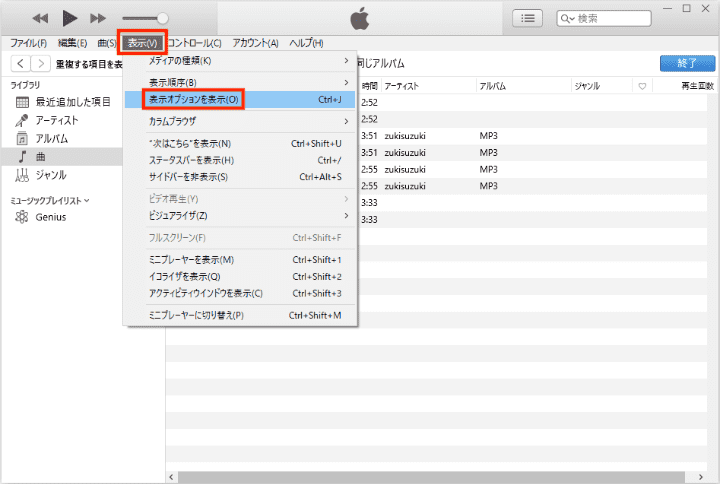Click the blue 終了 button
720x484 pixels.
click(x=686, y=63)
